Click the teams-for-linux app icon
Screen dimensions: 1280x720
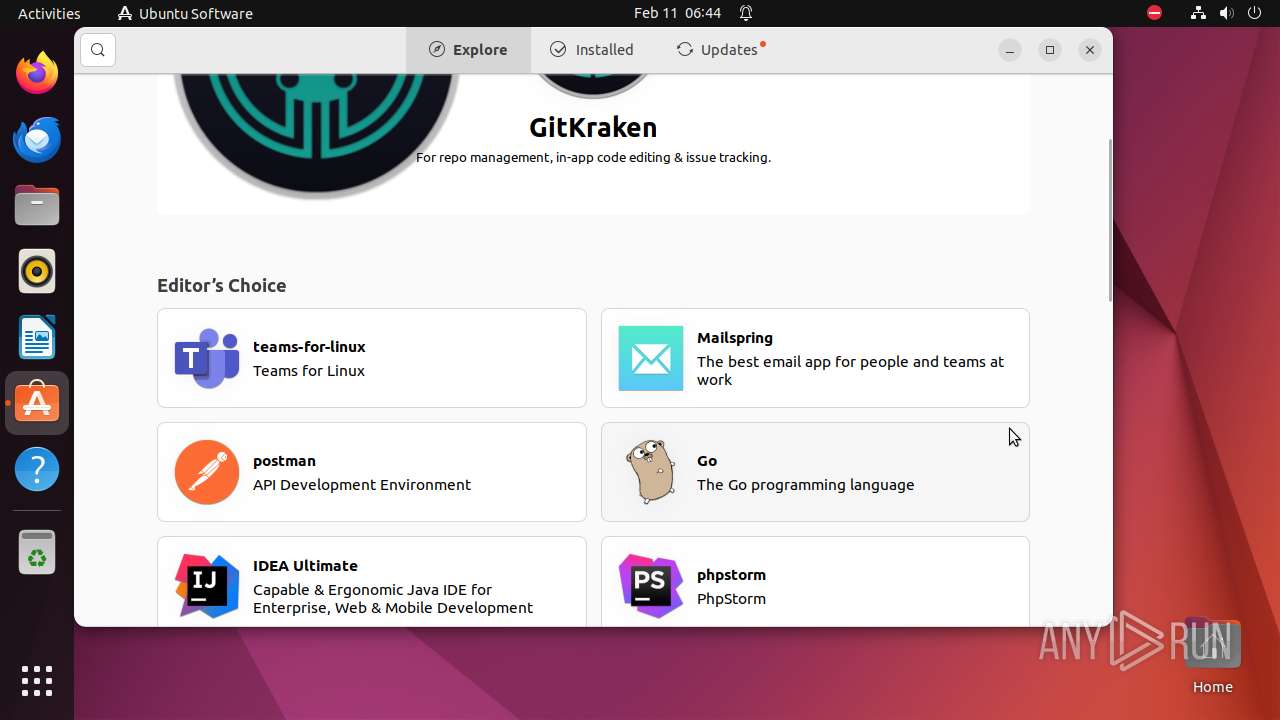point(207,358)
